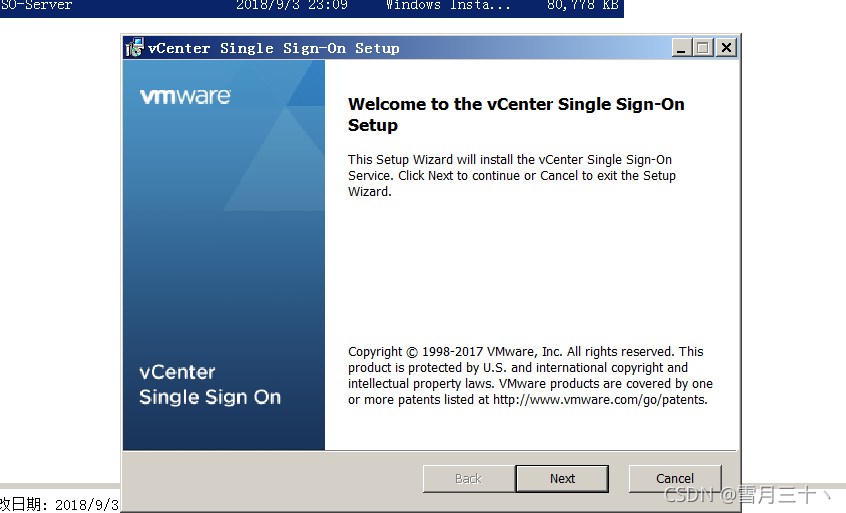Click the installer icon in title bar
Screen dimensions: 846x513
(134, 47)
